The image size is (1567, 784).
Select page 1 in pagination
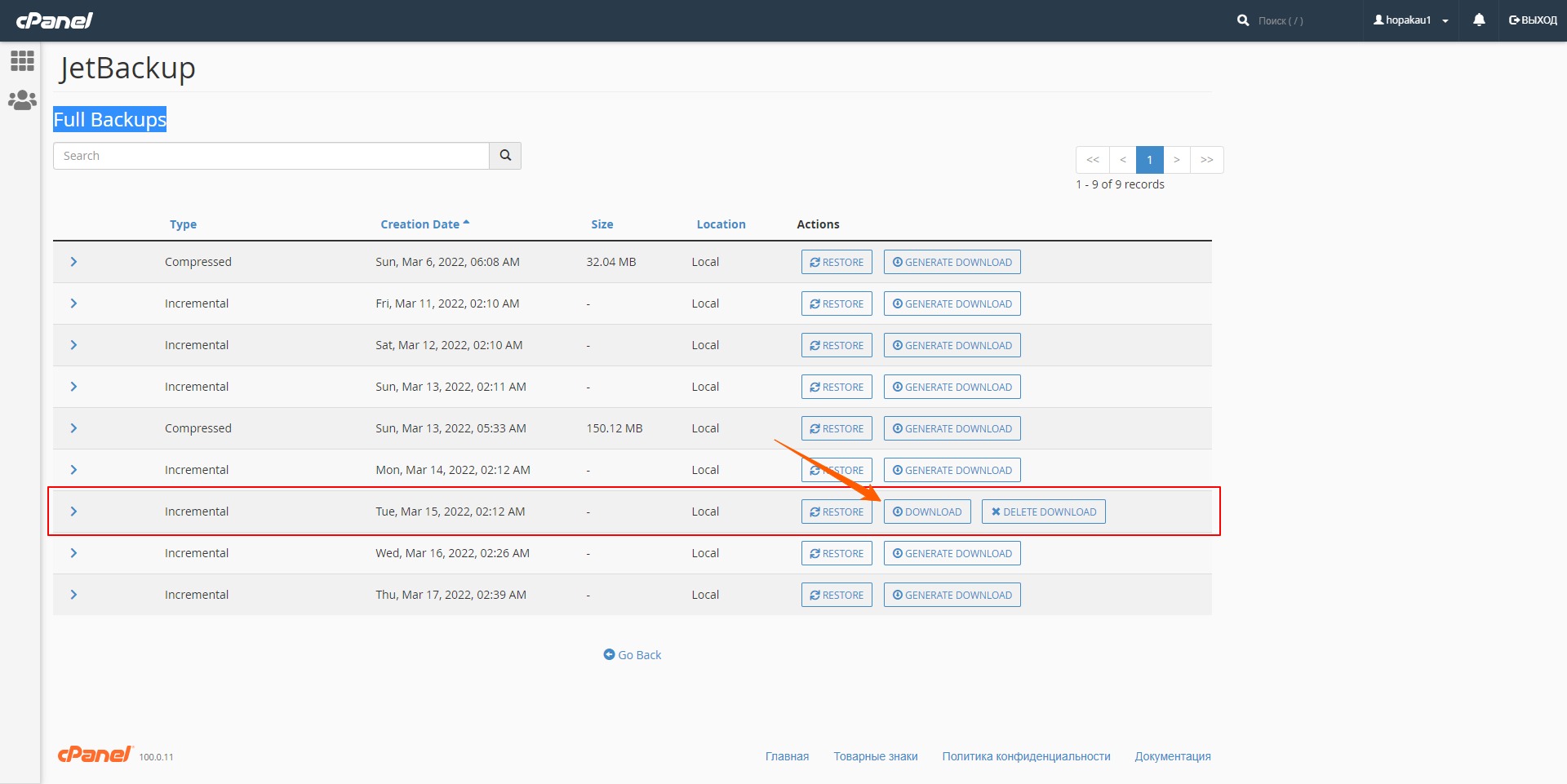coord(1150,160)
